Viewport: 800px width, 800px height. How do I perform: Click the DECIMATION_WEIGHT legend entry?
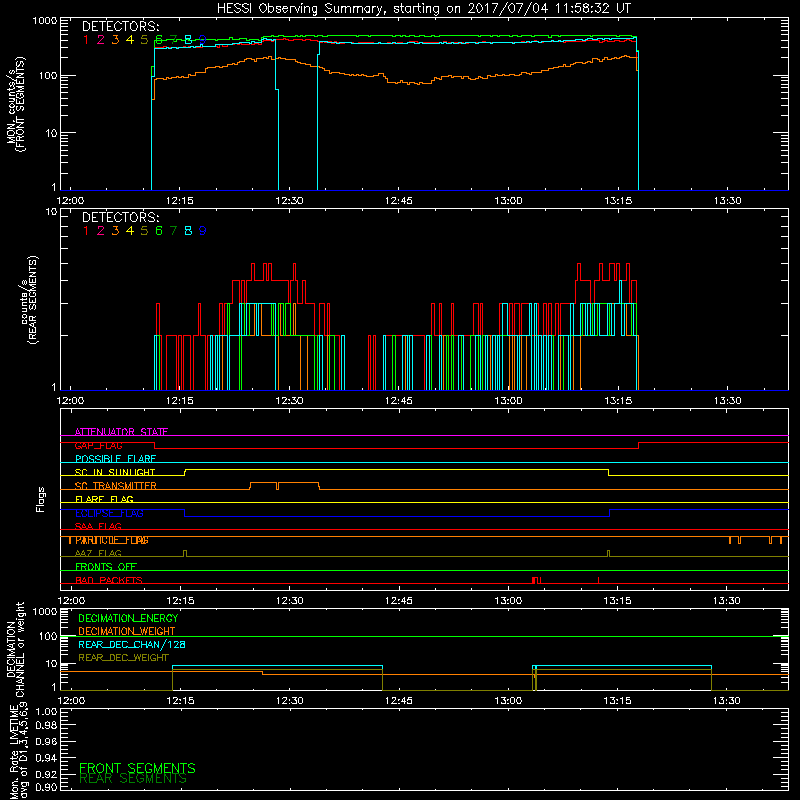point(127,631)
